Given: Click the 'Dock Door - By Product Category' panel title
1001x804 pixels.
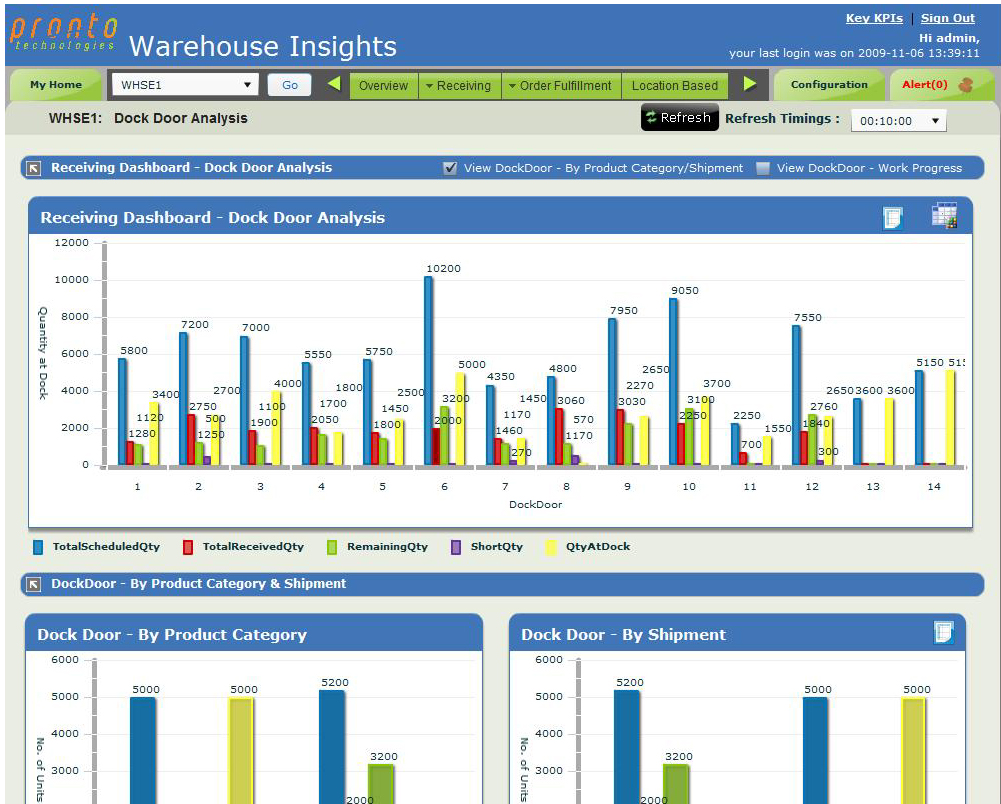Looking at the screenshot, I should tap(172, 635).
